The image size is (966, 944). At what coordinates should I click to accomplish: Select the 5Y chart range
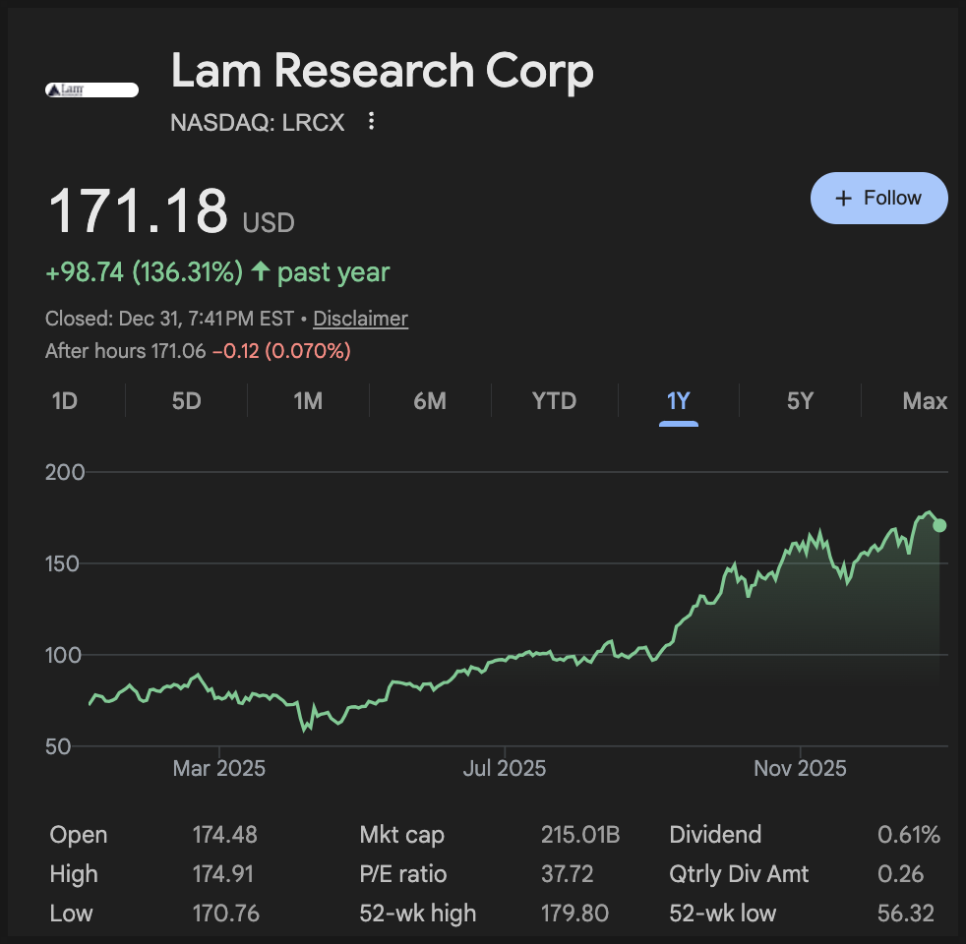800,401
